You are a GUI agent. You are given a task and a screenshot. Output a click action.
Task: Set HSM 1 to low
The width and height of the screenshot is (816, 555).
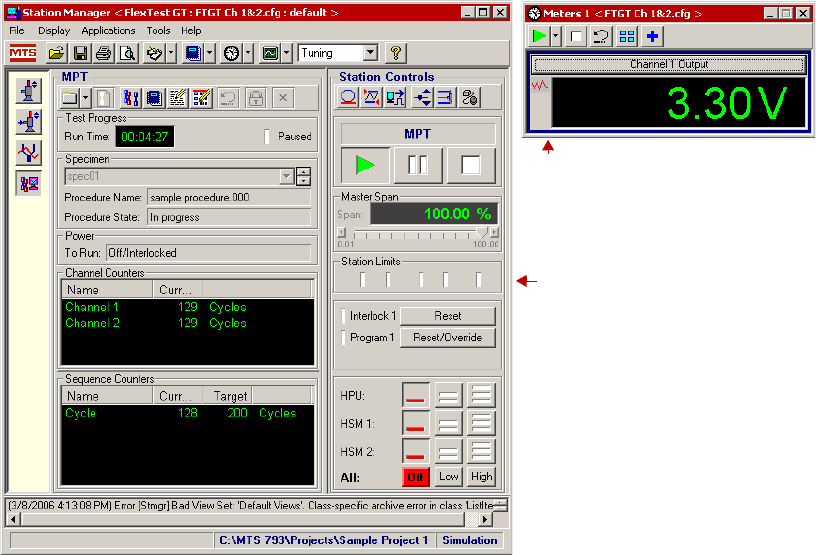point(448,423)
